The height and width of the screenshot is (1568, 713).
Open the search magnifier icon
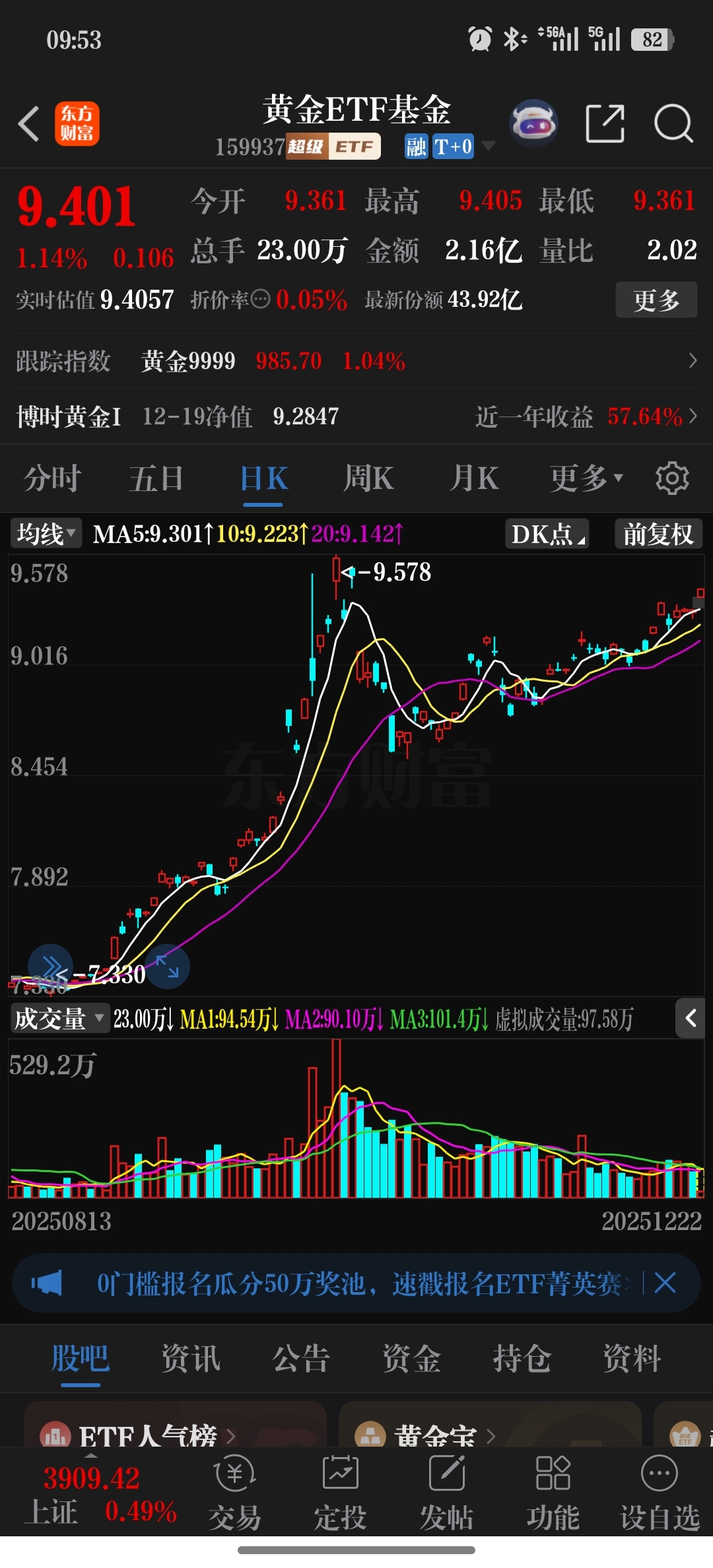pos(673,123)
